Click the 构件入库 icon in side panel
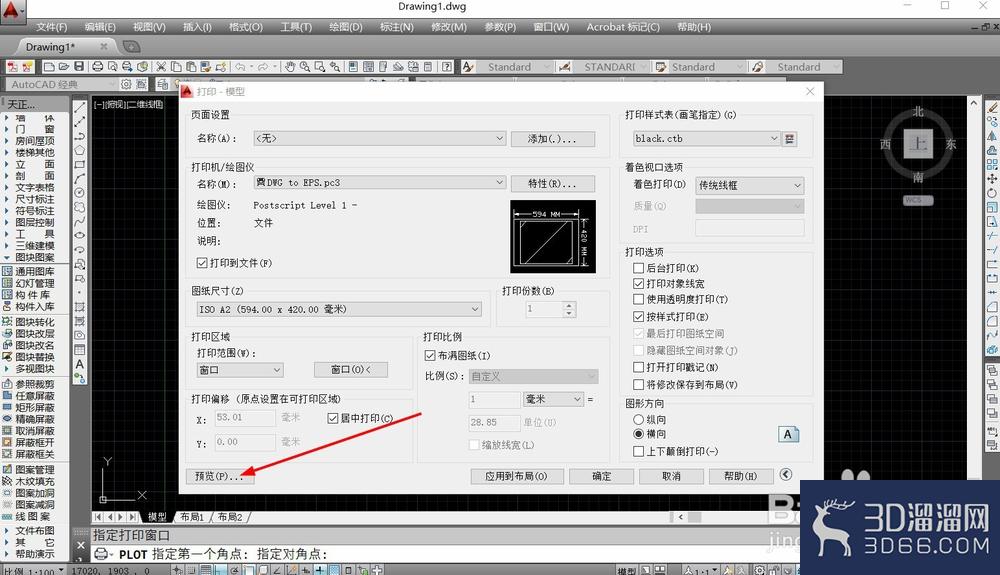 pyautogui.click(x=8, y=306)
